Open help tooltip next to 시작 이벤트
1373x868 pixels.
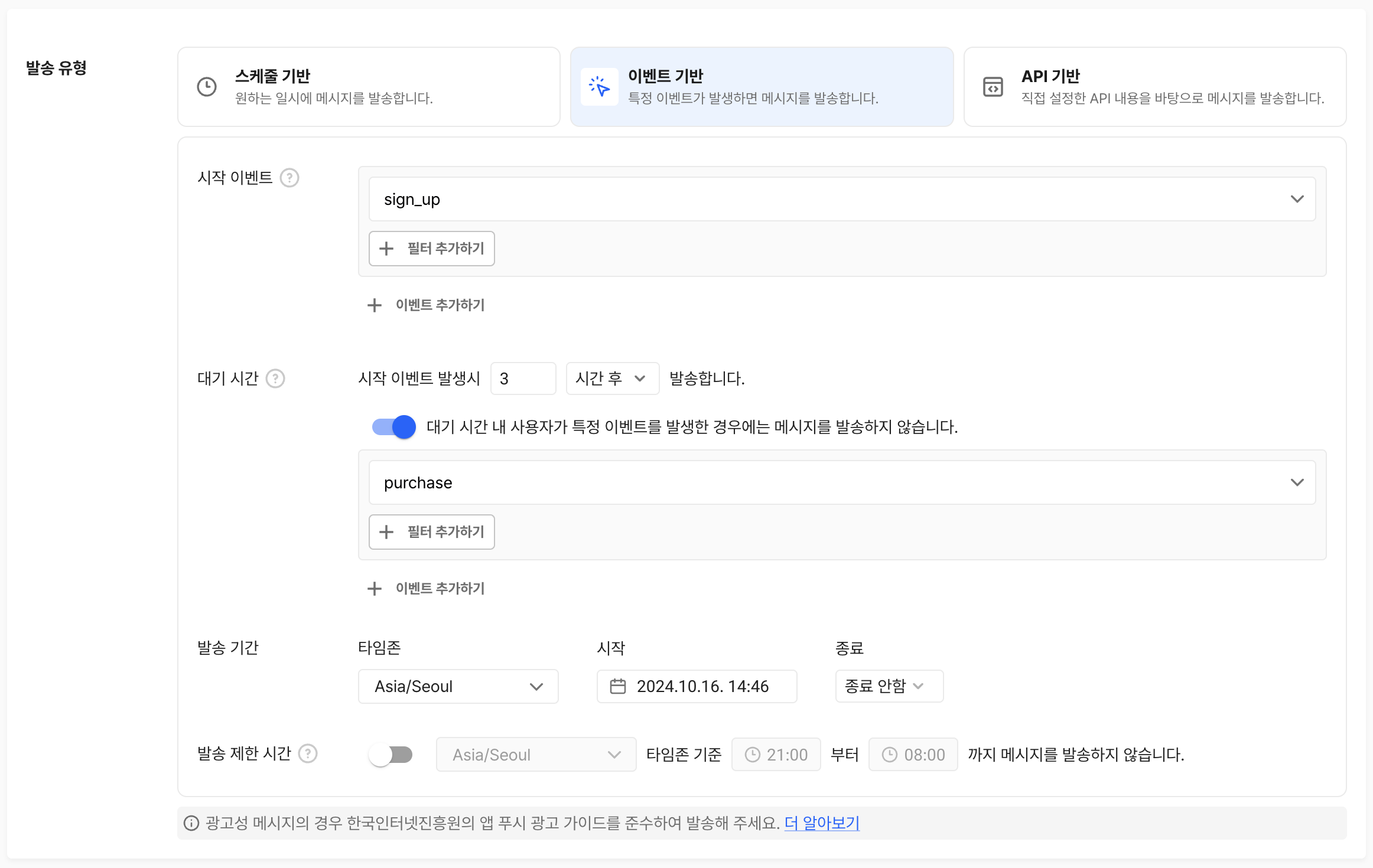(x=289, y=178)
